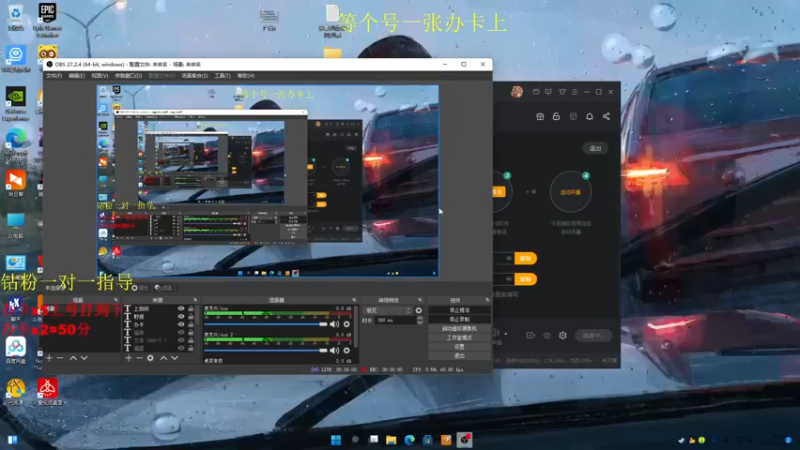Click the video camera icon at companion window bottom

click(530, 336)
